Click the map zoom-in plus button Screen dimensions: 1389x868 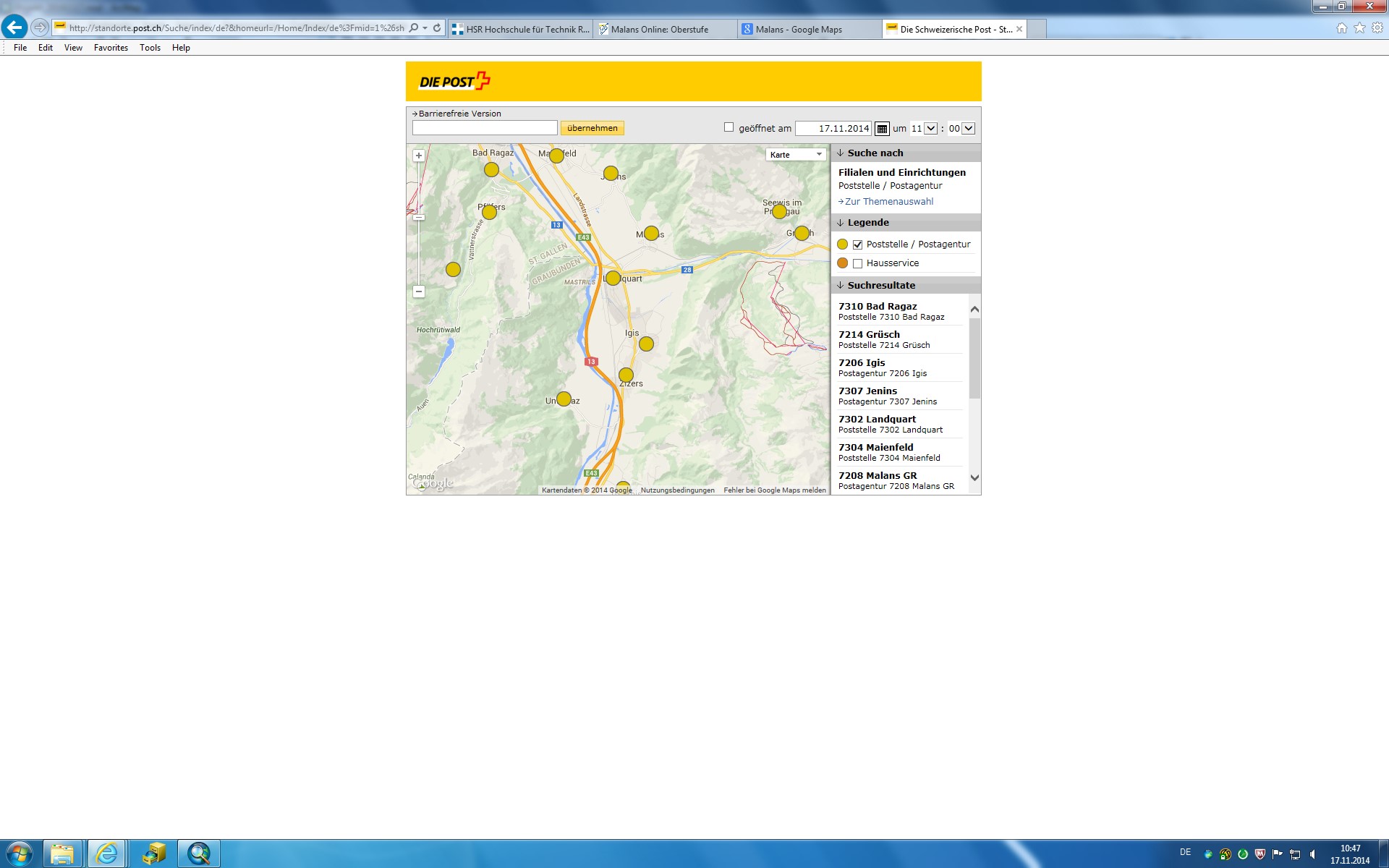click(419, 156)
